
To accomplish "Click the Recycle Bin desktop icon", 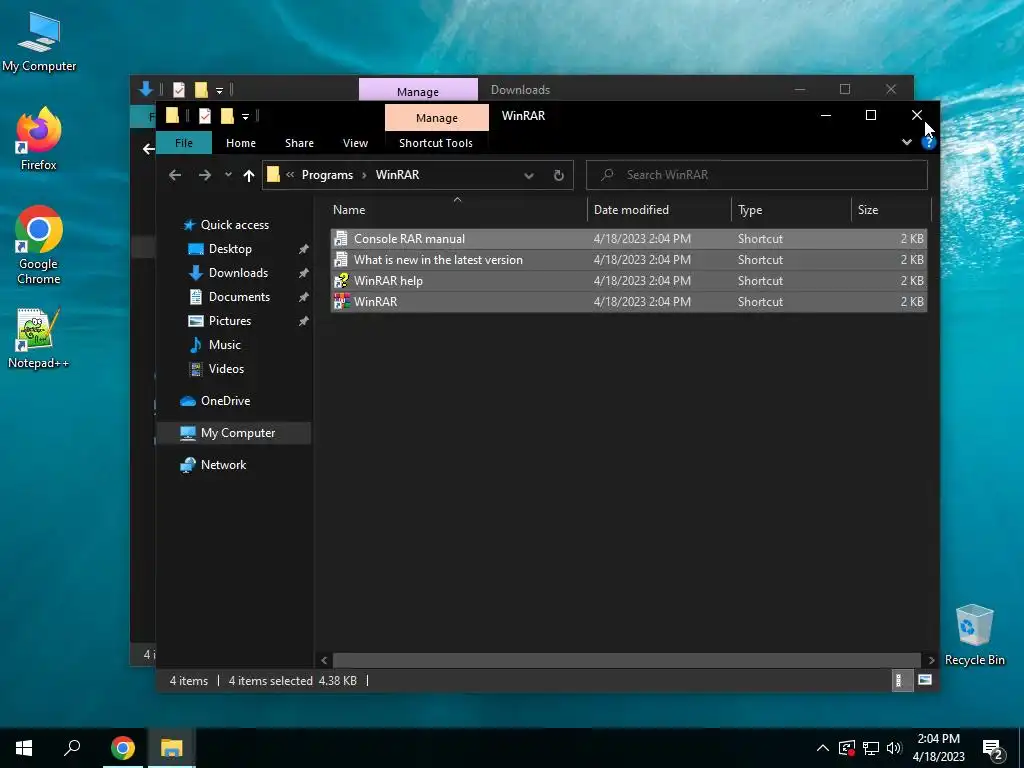I will (974, 635).
